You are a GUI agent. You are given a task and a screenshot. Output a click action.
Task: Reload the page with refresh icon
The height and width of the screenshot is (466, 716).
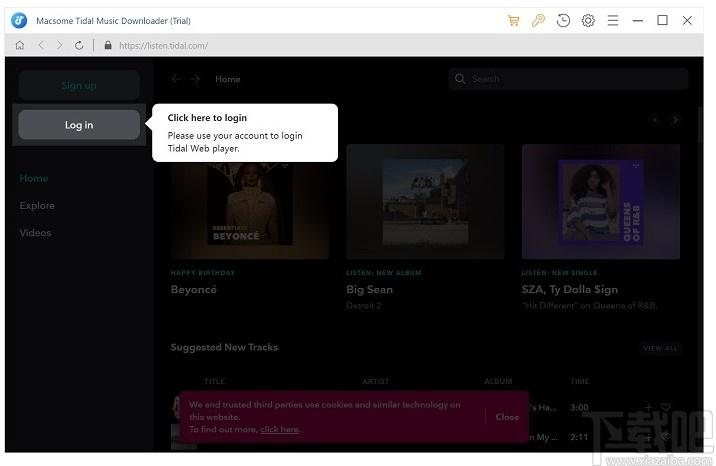click(79, 45)
